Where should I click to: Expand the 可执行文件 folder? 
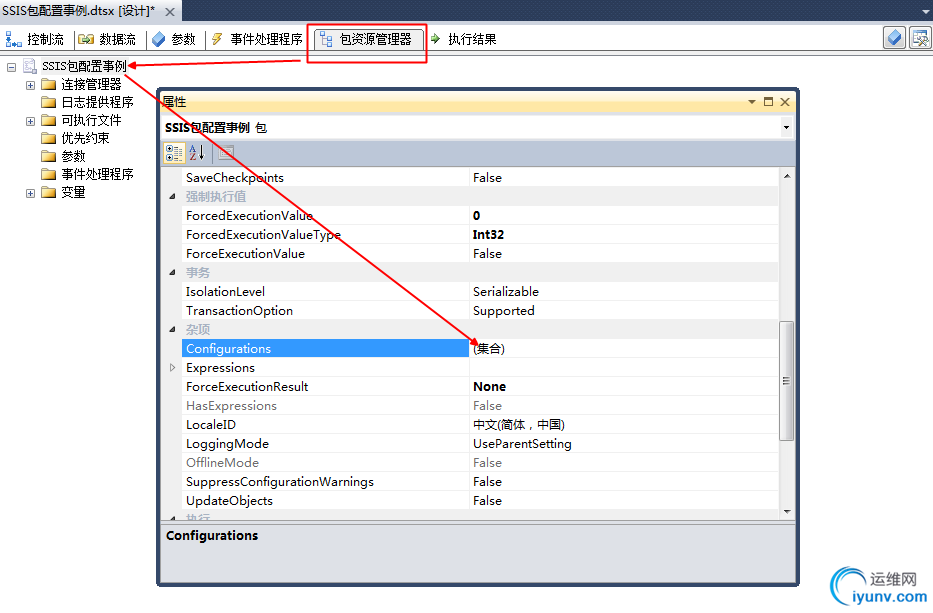tap(30, 121)
